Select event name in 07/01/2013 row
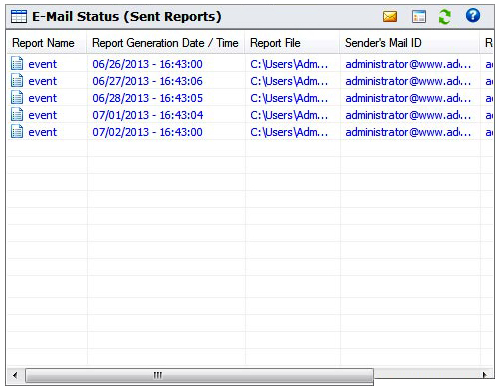Screen dimensions: 500x390 [43, 115]
